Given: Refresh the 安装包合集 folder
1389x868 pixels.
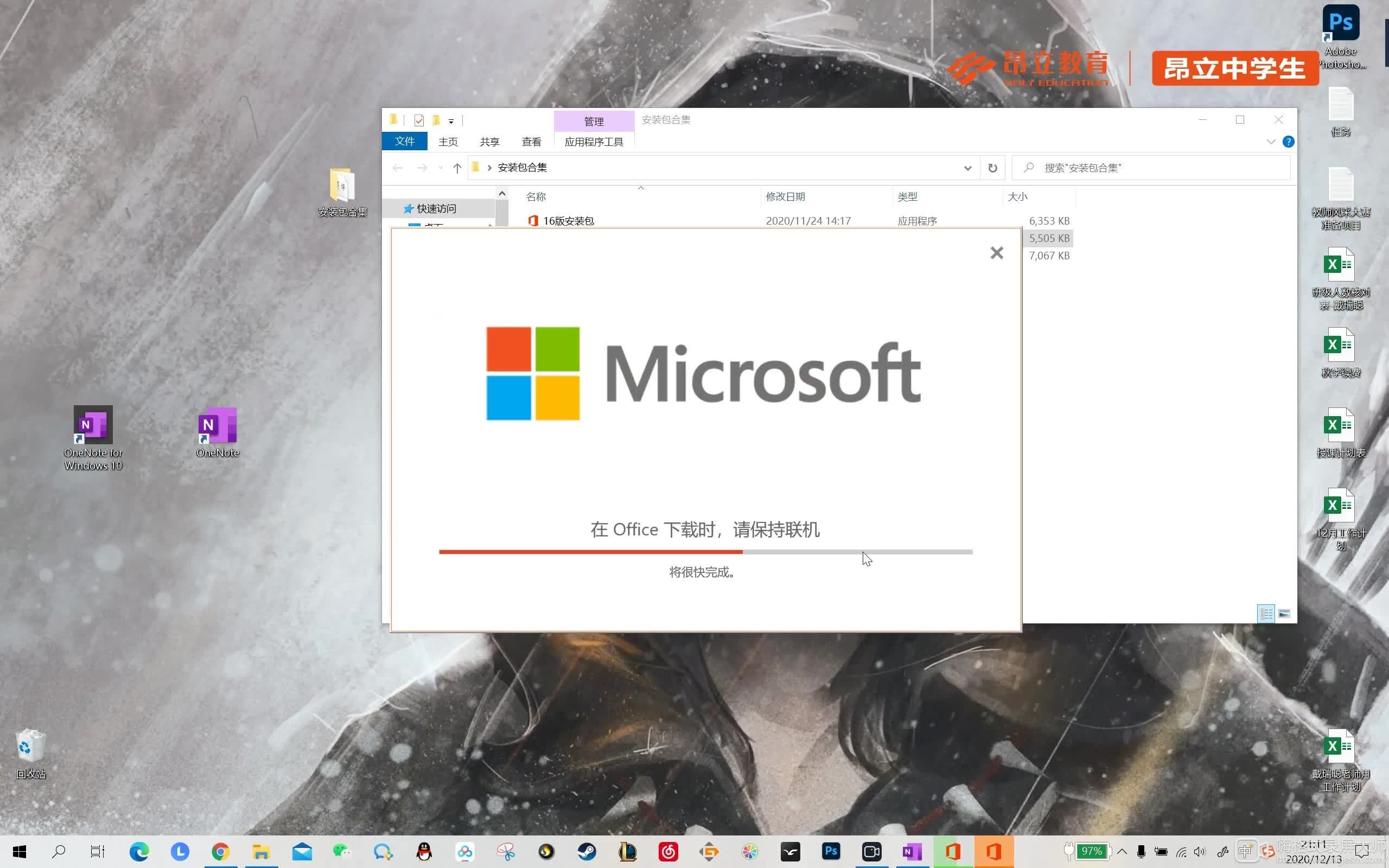Looking at the screenshot, I should pyautogui.click(x=992, y=168).
